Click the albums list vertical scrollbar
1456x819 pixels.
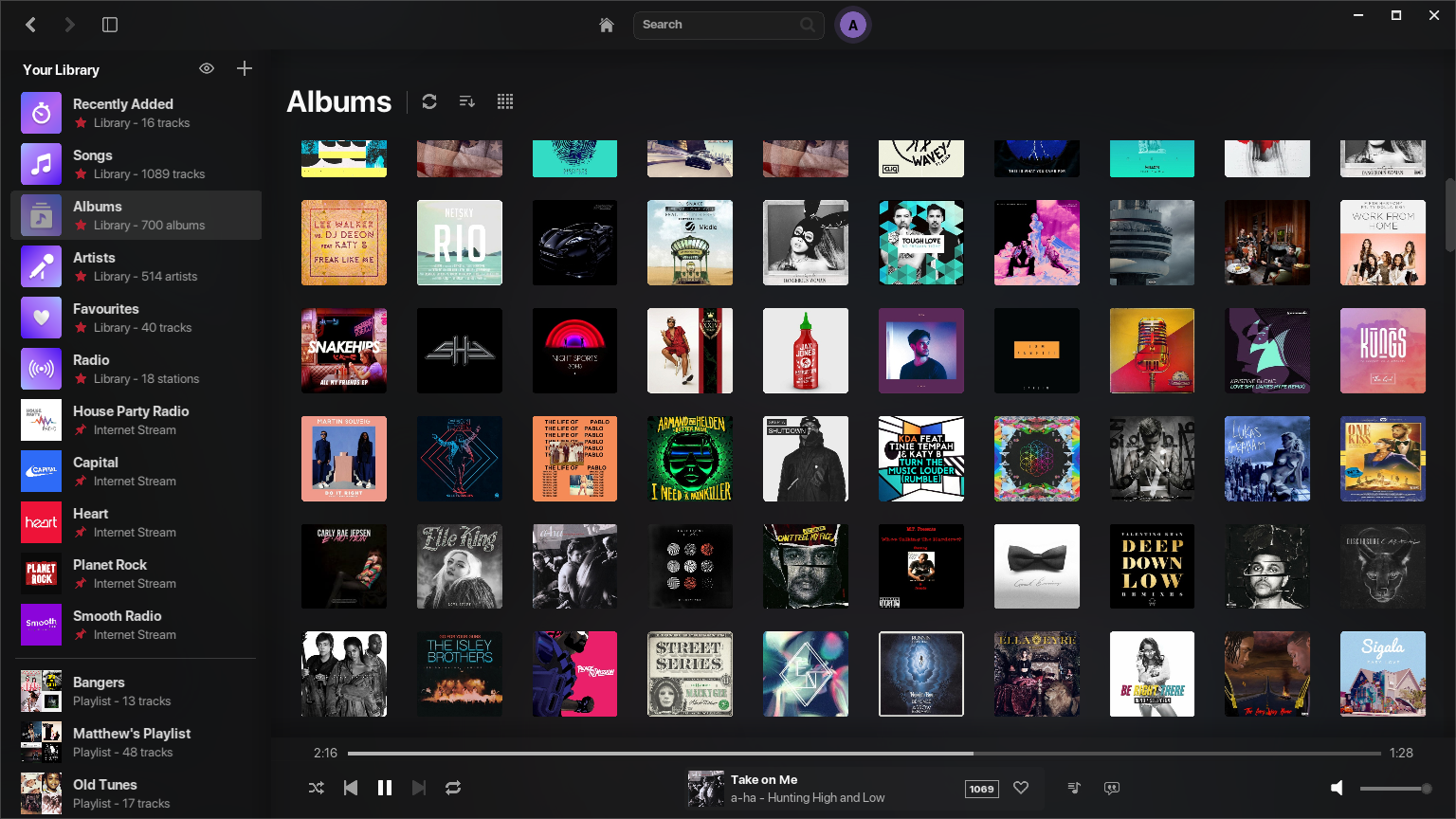tap(1450, 213)
